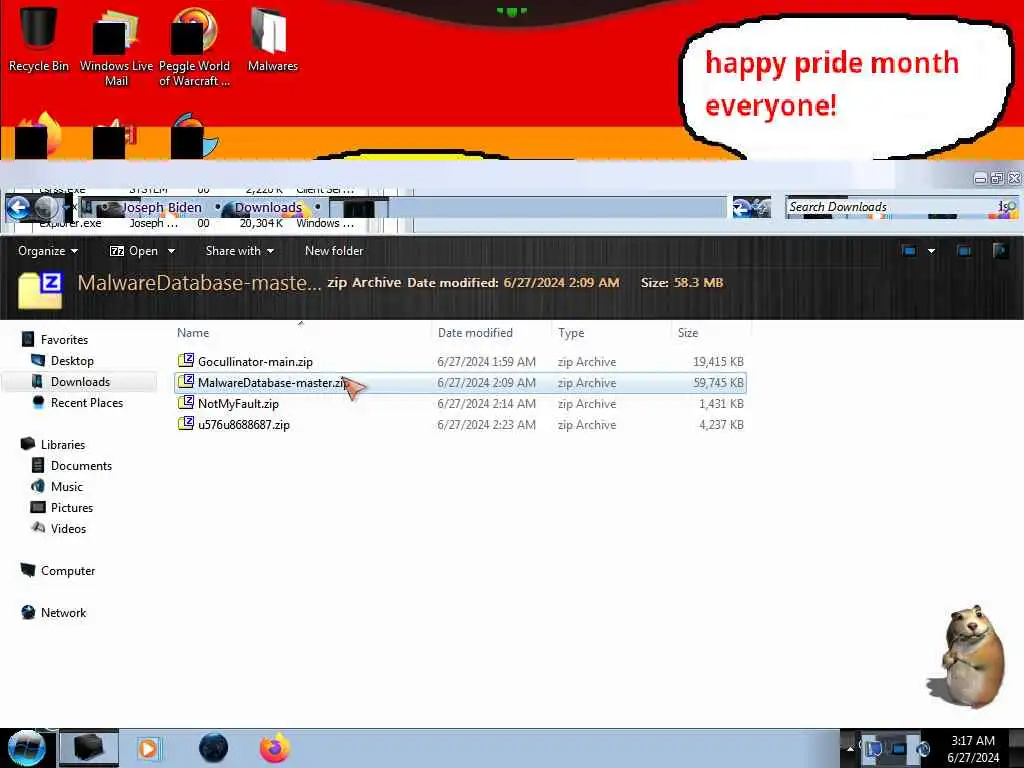Image resolution: width=1024 pixels, height=768 pixels.
Task: Click the Back navigation arrow in Explorer
Action: click(18, 208)
